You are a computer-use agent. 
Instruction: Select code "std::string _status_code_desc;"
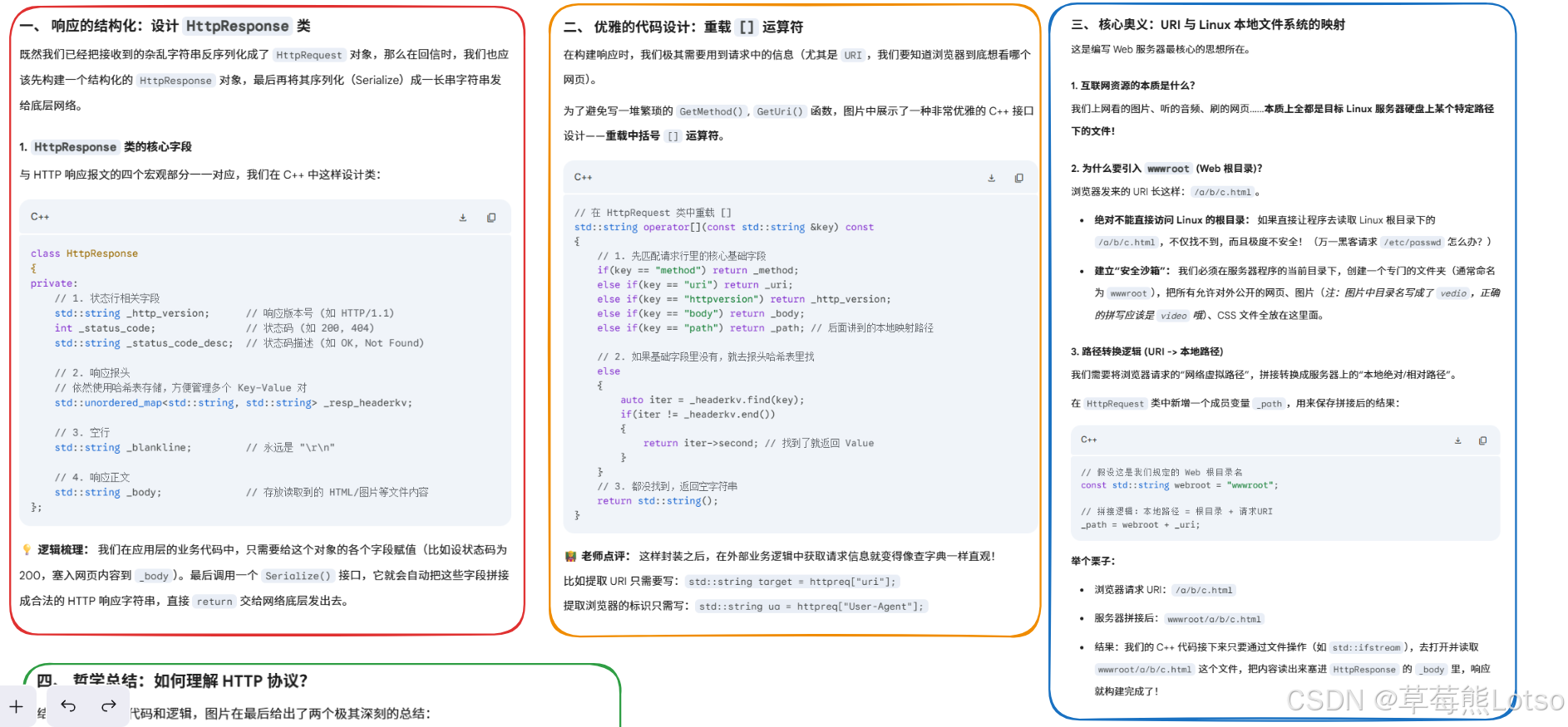tap(144, 343)
